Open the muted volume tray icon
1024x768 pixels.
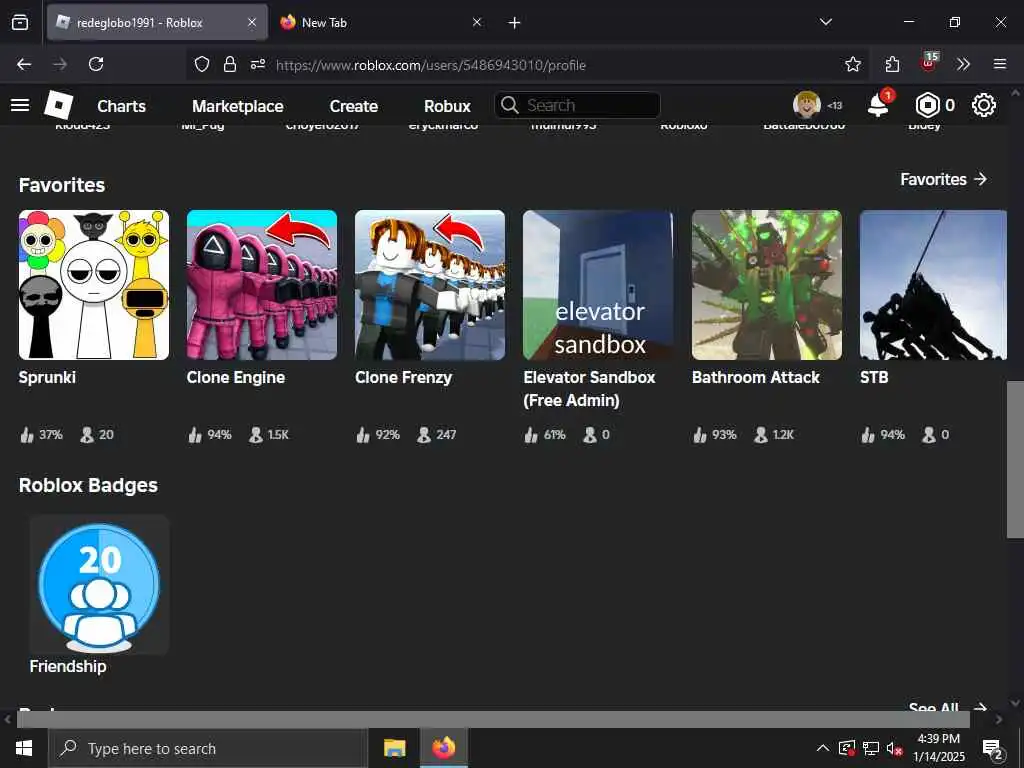(x=895, y=748)
